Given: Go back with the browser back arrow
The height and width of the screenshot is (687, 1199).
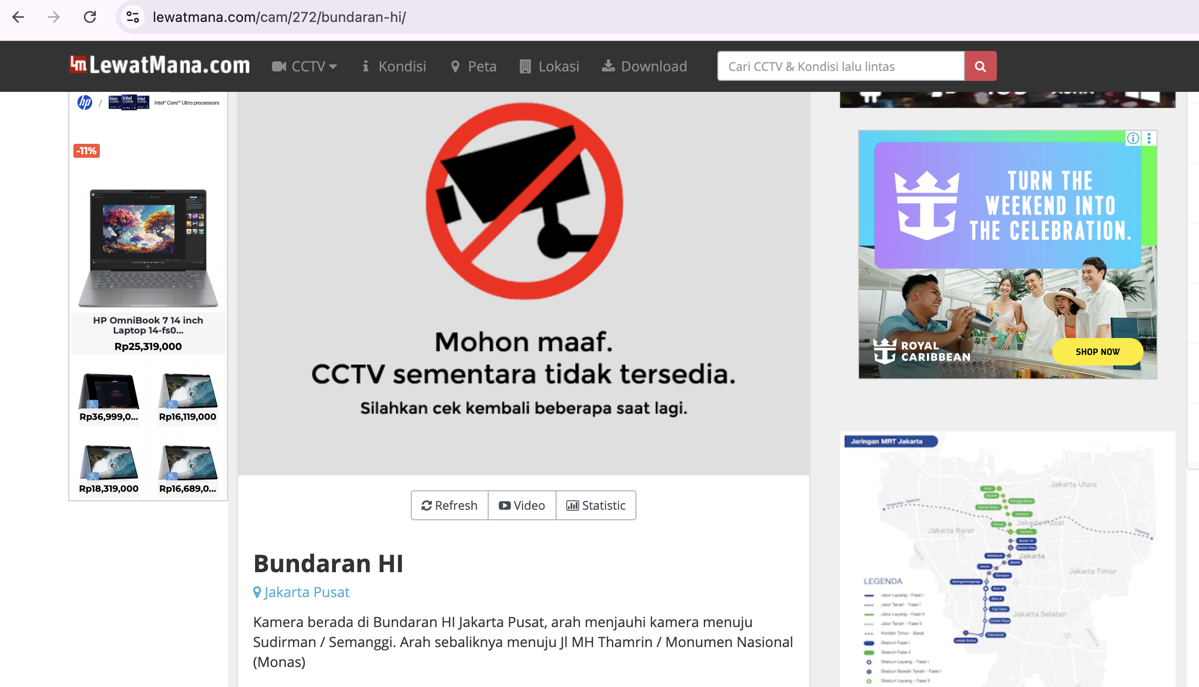Looking at the screenshot, I should click(18, 17).
